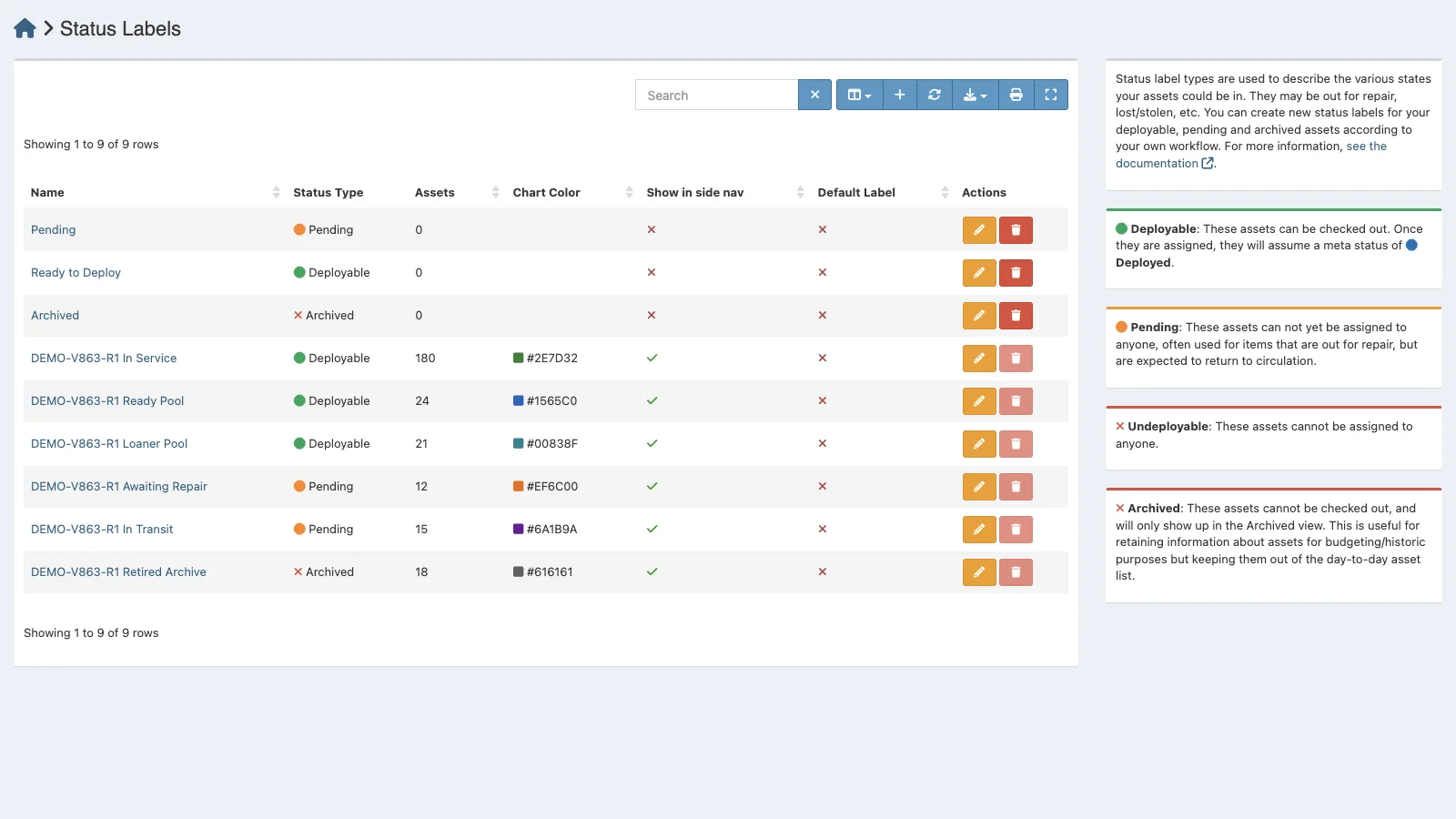Sort table by Chart Color column

(x=572, y=192)
